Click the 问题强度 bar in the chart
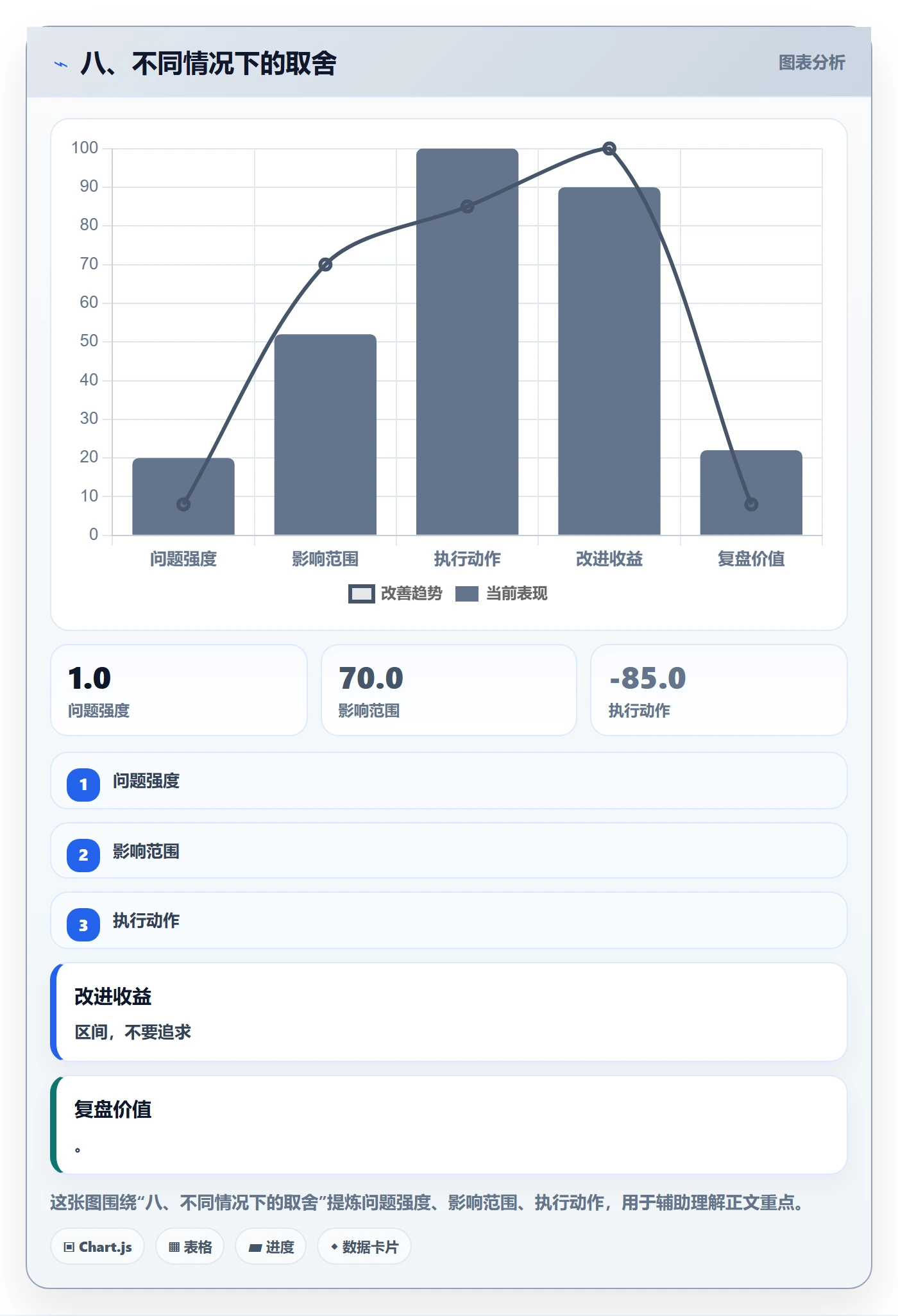The image size is (898, 1316). click(x=183, y=496)
